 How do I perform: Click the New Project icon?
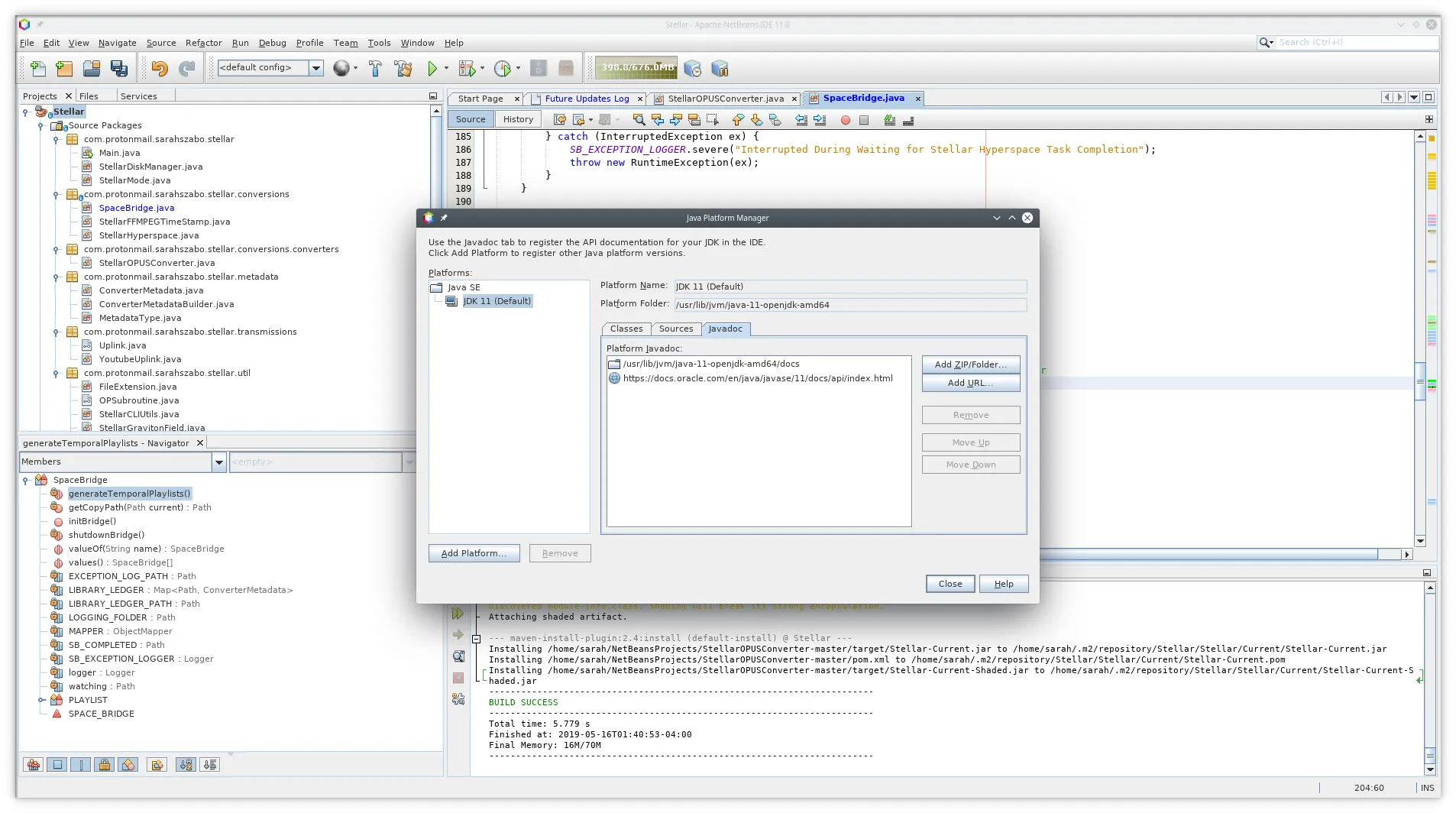point(64,69)
